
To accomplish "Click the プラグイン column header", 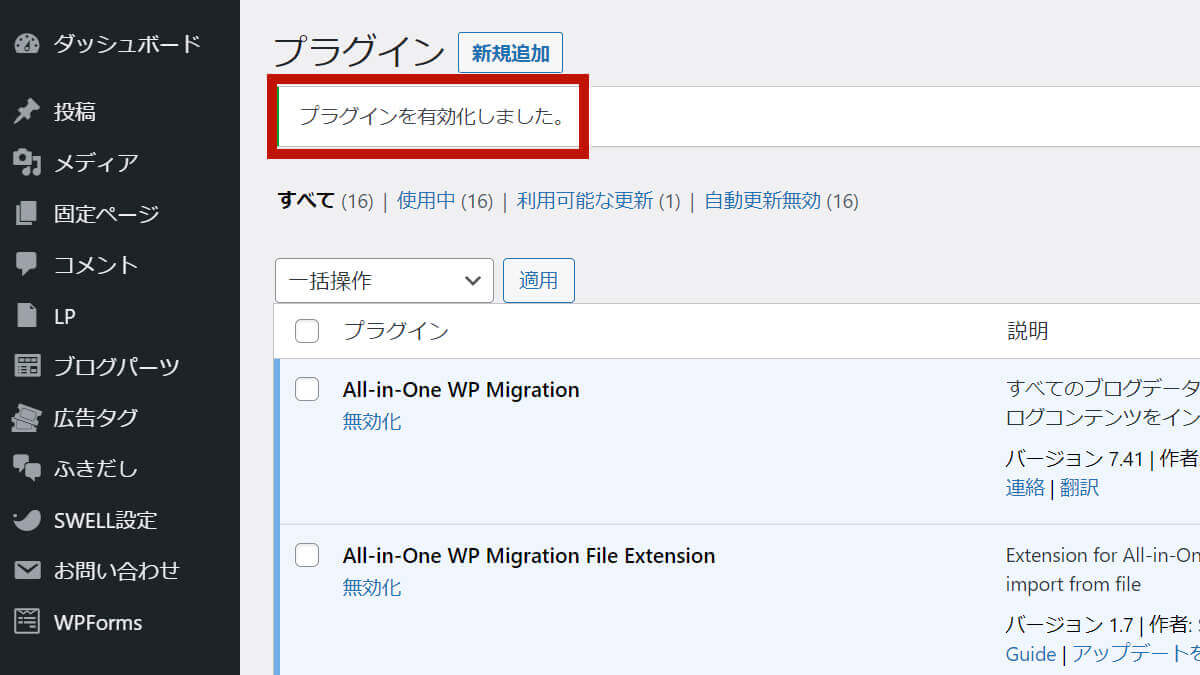I will pyautogui.click(x=396, y=331).
